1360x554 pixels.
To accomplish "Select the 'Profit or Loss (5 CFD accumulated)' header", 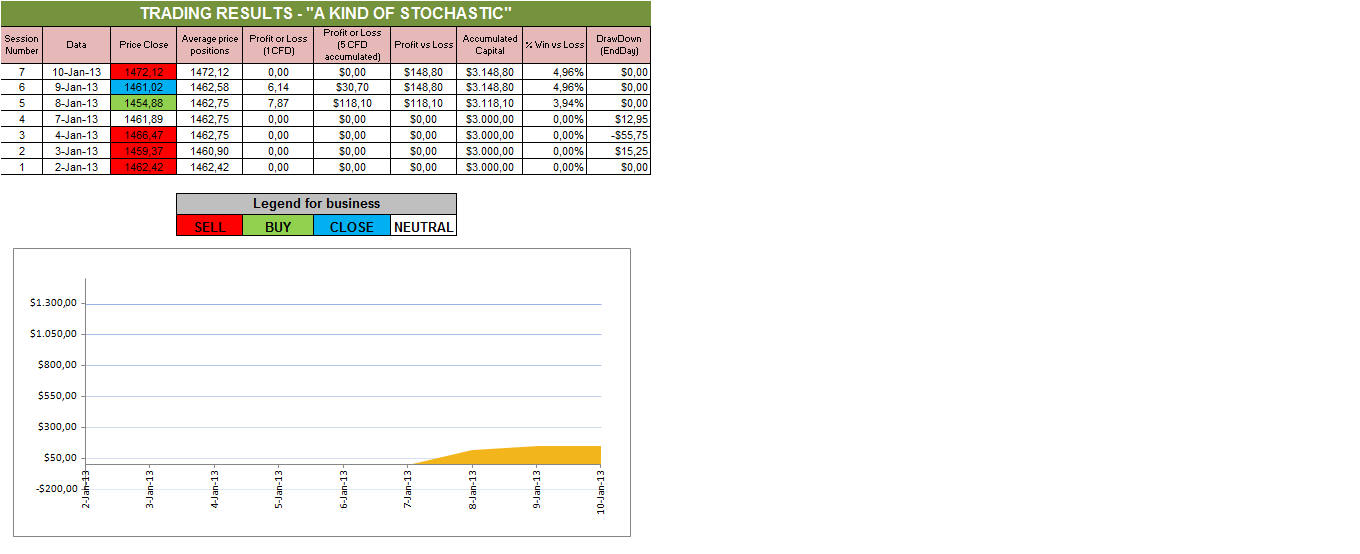I will 352,45.
